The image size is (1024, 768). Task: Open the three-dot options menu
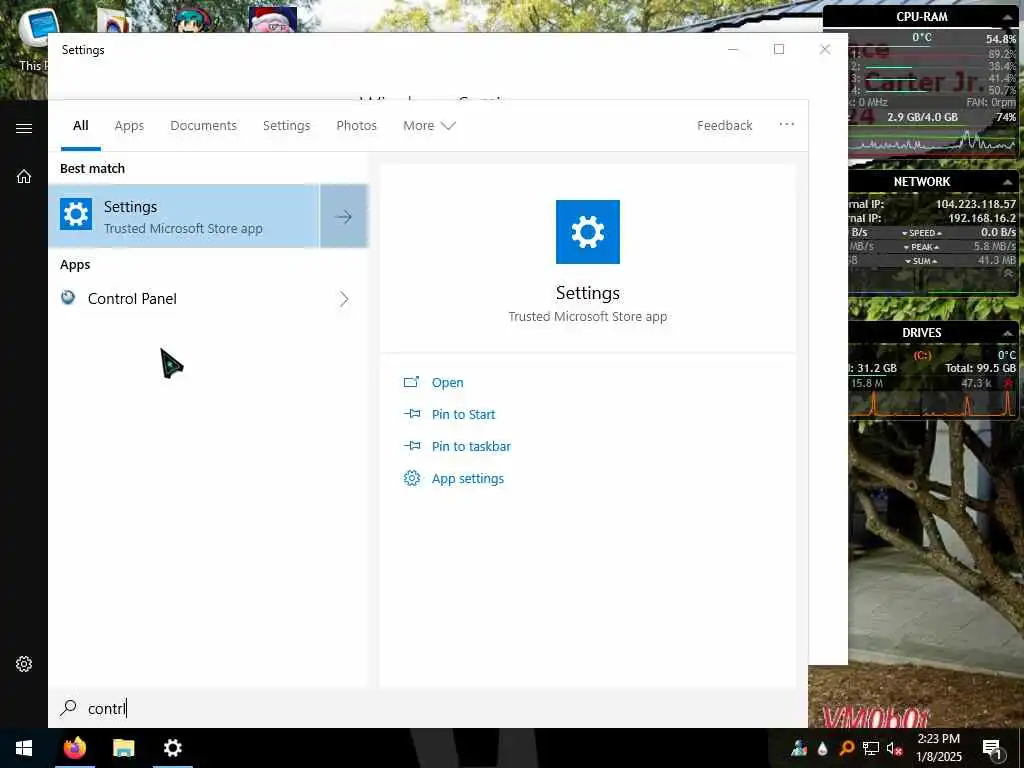[786, 124]
